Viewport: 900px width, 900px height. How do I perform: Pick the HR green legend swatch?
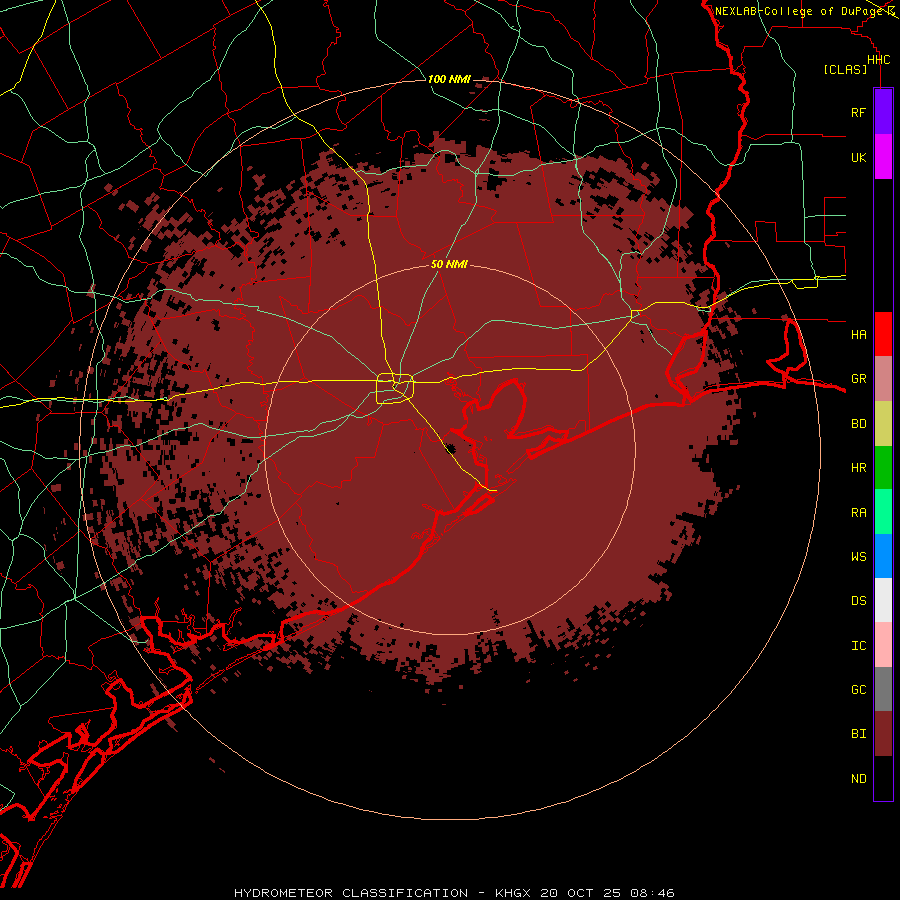[883, 468]
